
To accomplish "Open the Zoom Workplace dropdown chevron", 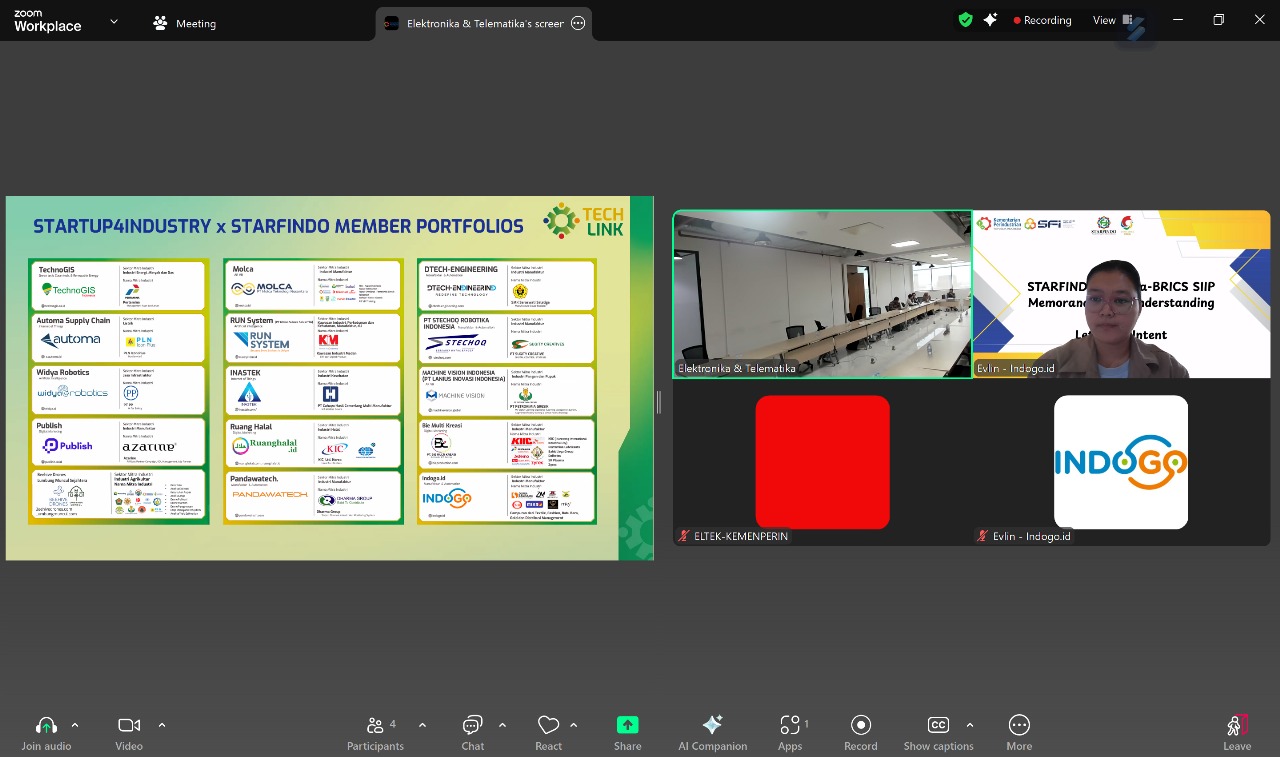I will click(x=114, y=21).
